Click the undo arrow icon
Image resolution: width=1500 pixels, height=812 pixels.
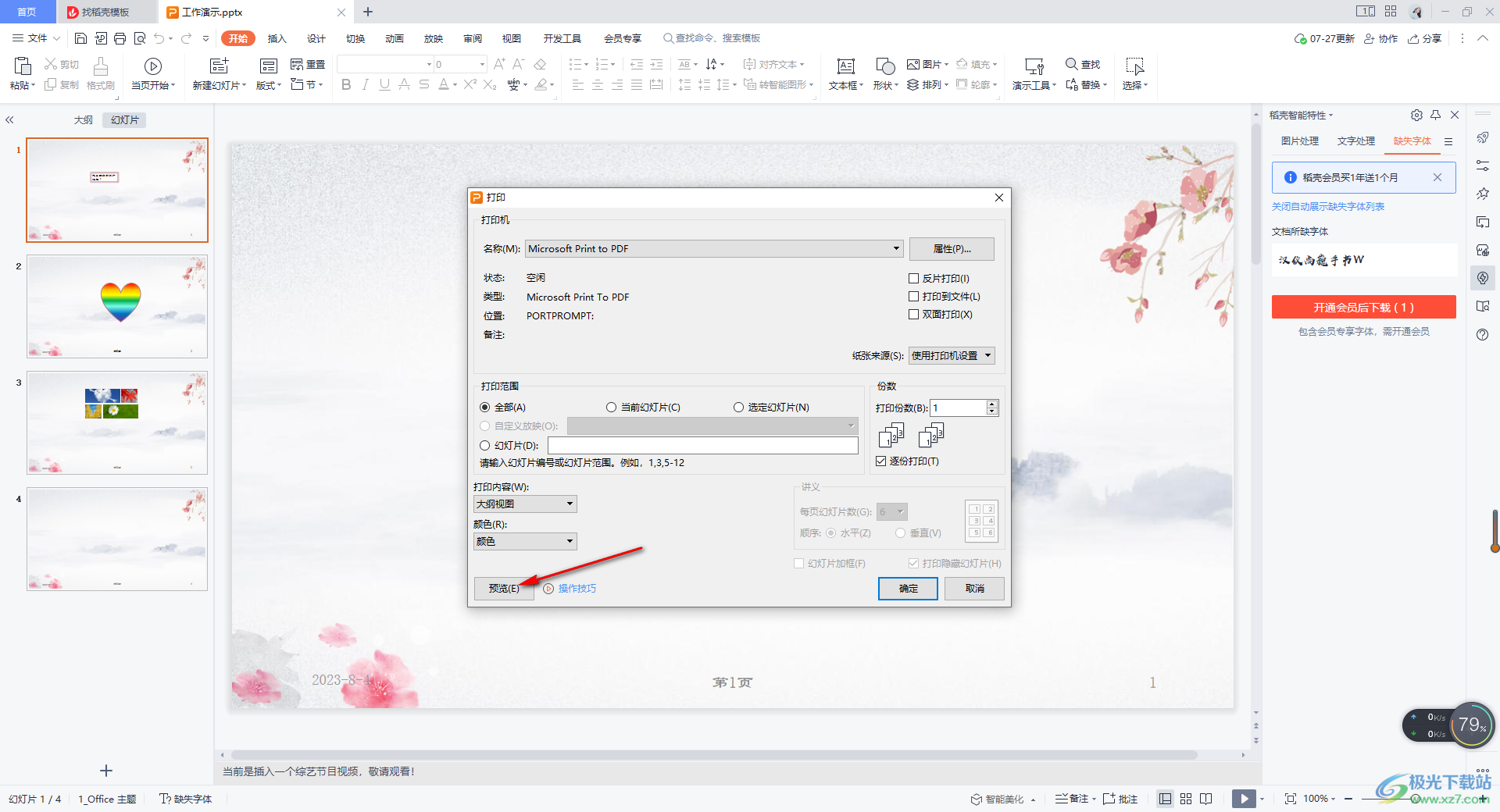tap(159, 38)
